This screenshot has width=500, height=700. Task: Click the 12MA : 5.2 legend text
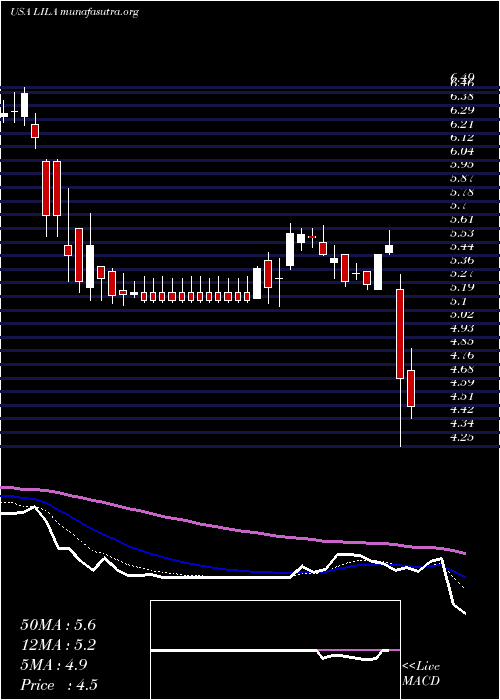click(x=58, y=645)
